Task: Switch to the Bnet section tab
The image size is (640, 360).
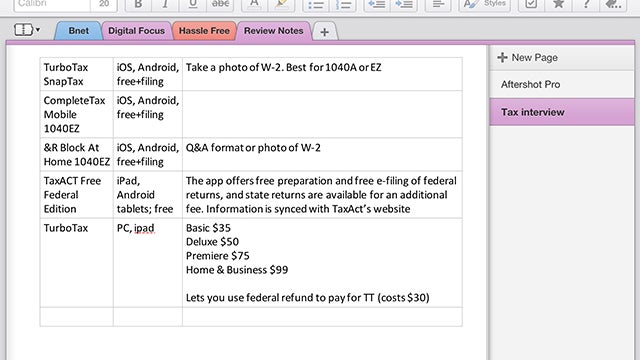Action: pos(78,31)
